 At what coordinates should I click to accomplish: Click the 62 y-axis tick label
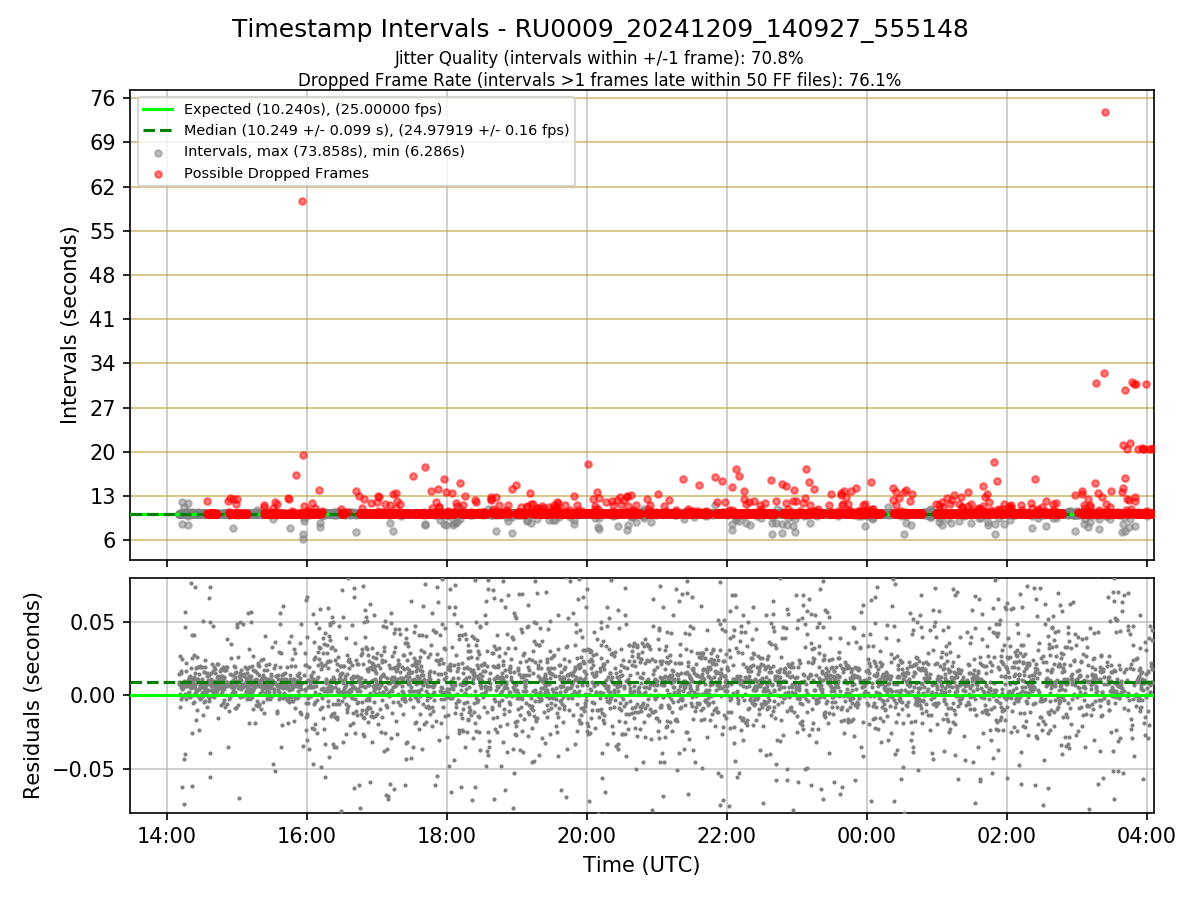103,187
